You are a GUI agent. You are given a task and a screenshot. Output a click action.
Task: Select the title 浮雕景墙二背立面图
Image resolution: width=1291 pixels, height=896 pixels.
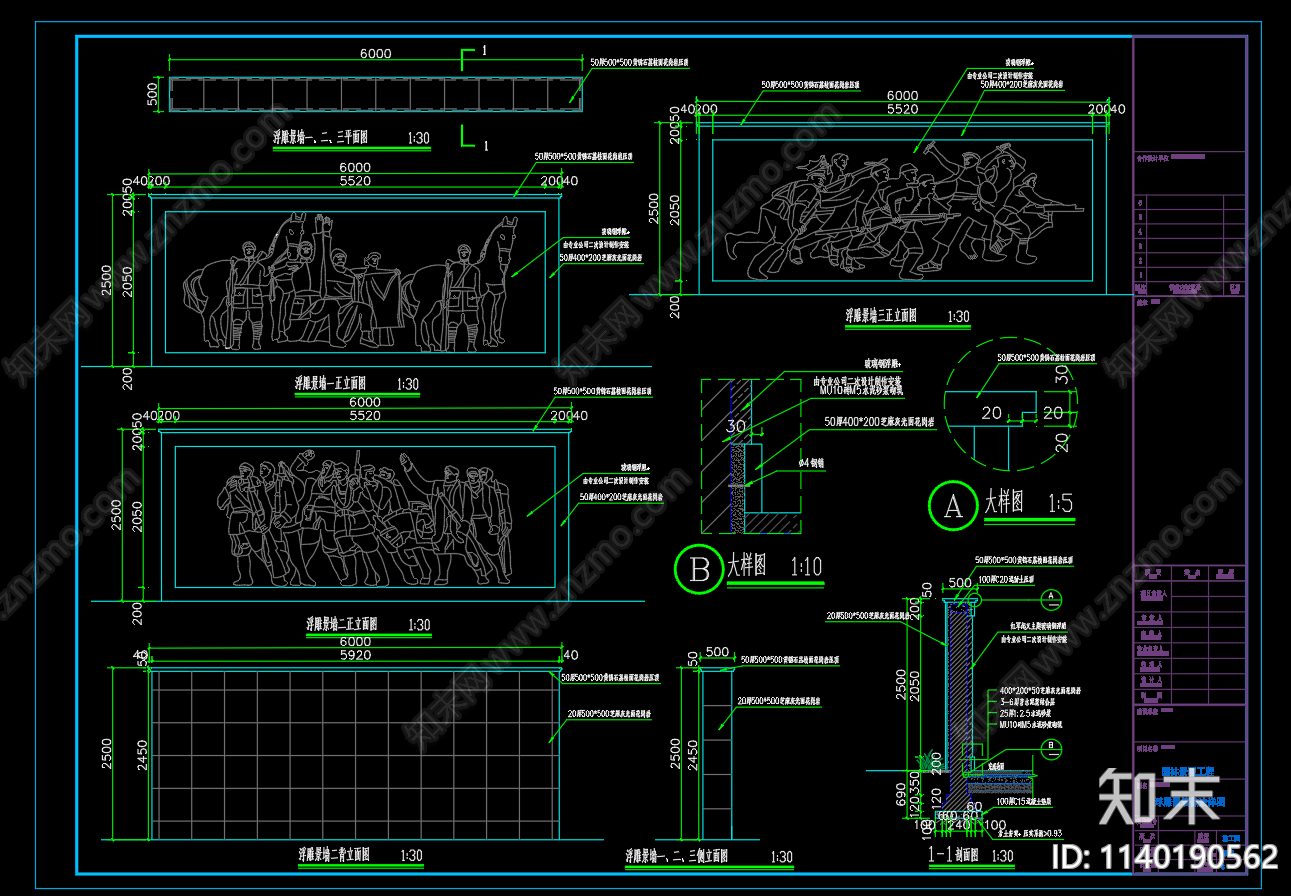click(x=333, y=855)
